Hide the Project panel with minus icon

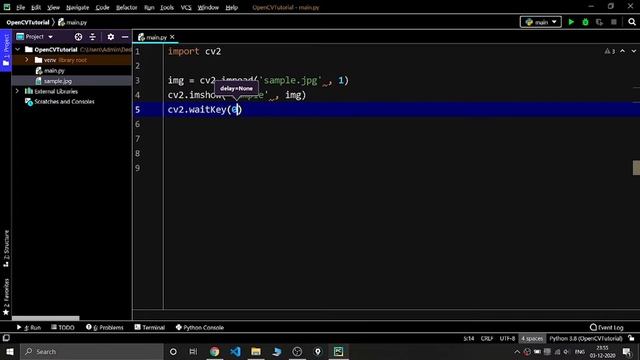(x=125, y=37)
